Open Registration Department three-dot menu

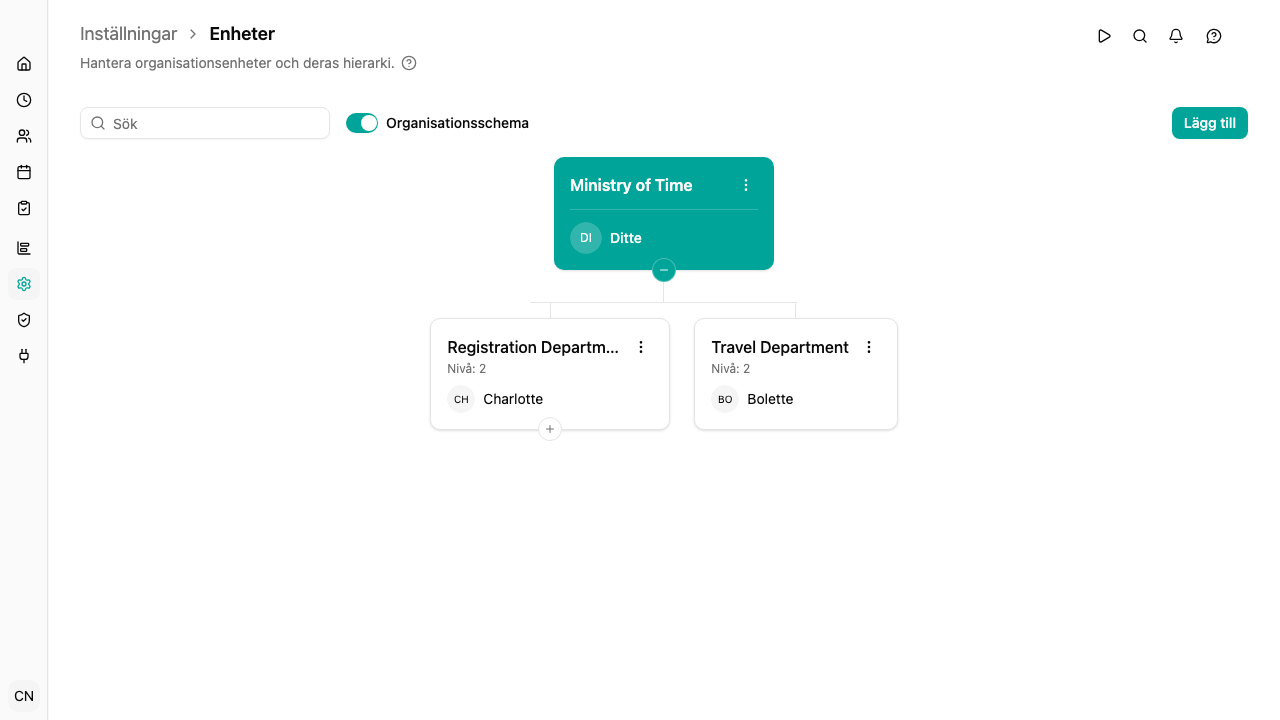tap(641, 347)
